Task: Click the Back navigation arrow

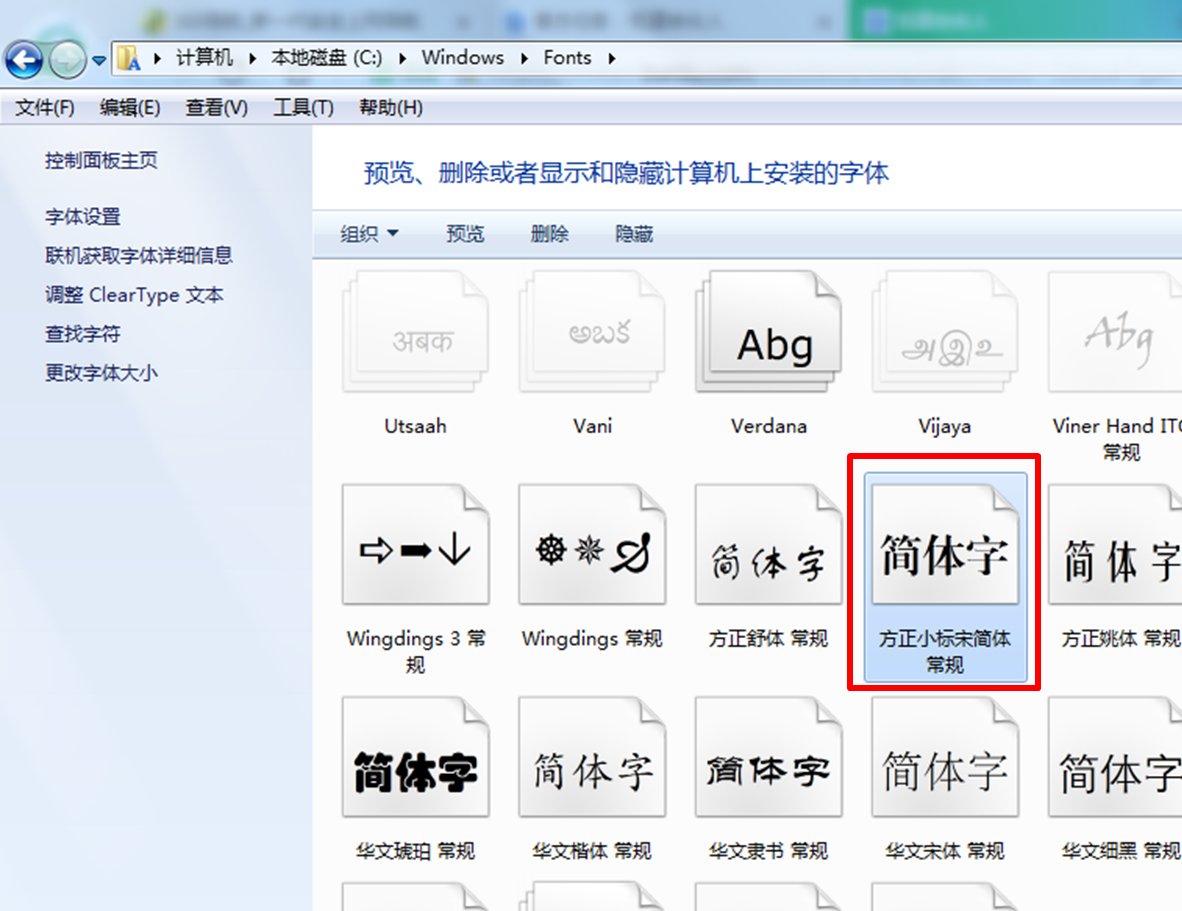Action: [22, 58]
